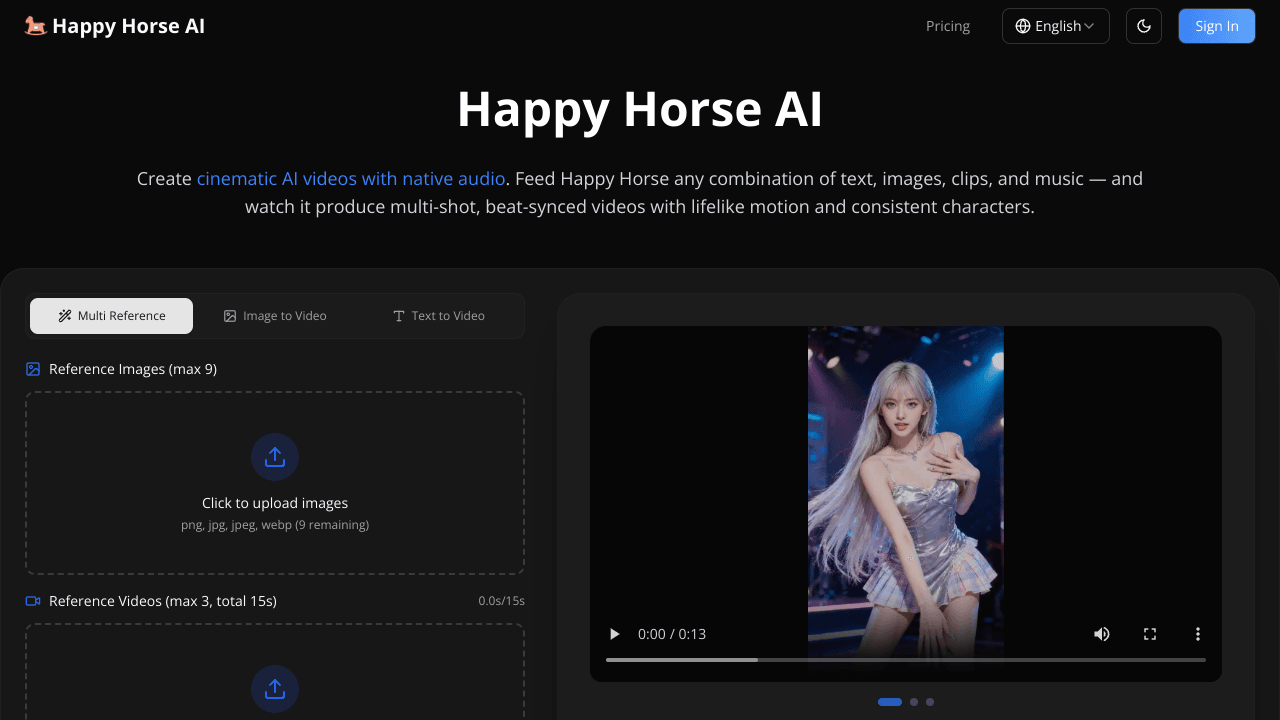The image size is (1280, 720).
Task: Open the cinematic AI videos link
Action: [x=350, y=178]
